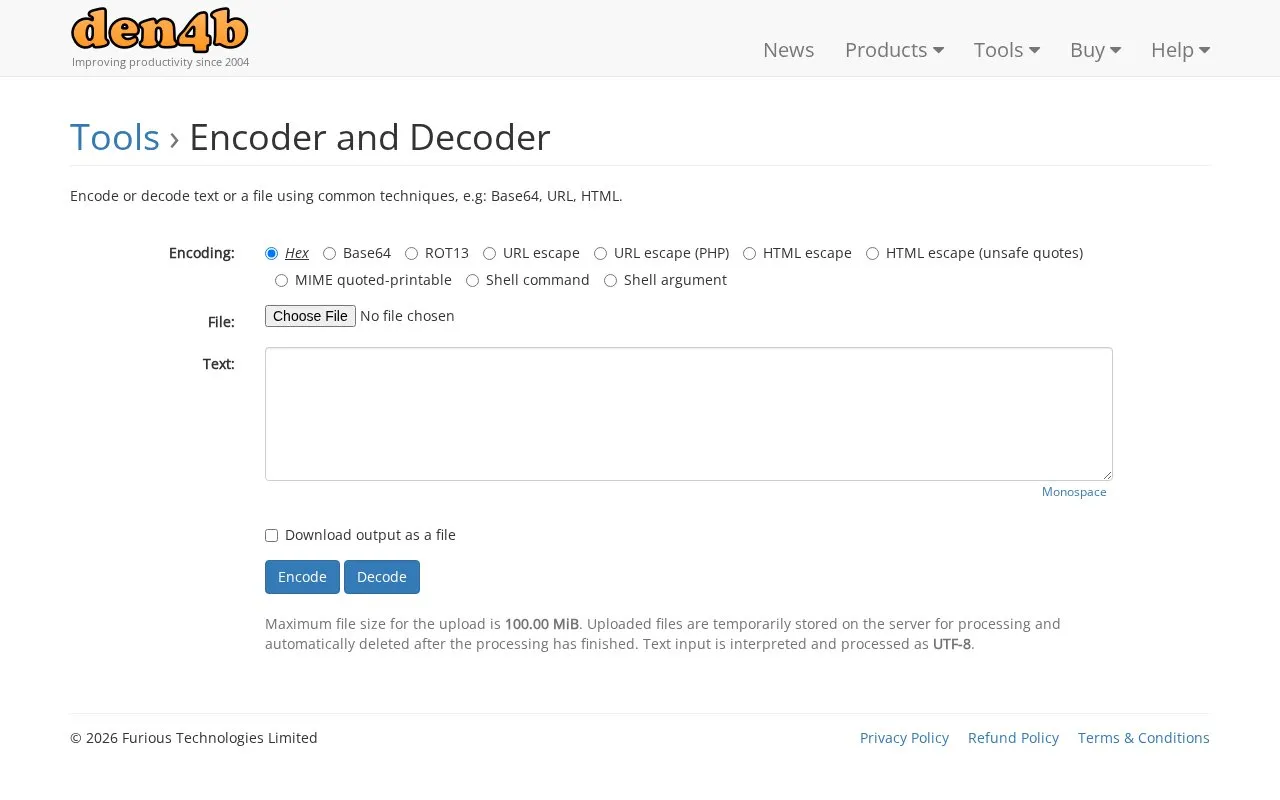Open the Refund Policy link
The width and height of the screenshot is (1280, 800).
(x=1013, y=738)
